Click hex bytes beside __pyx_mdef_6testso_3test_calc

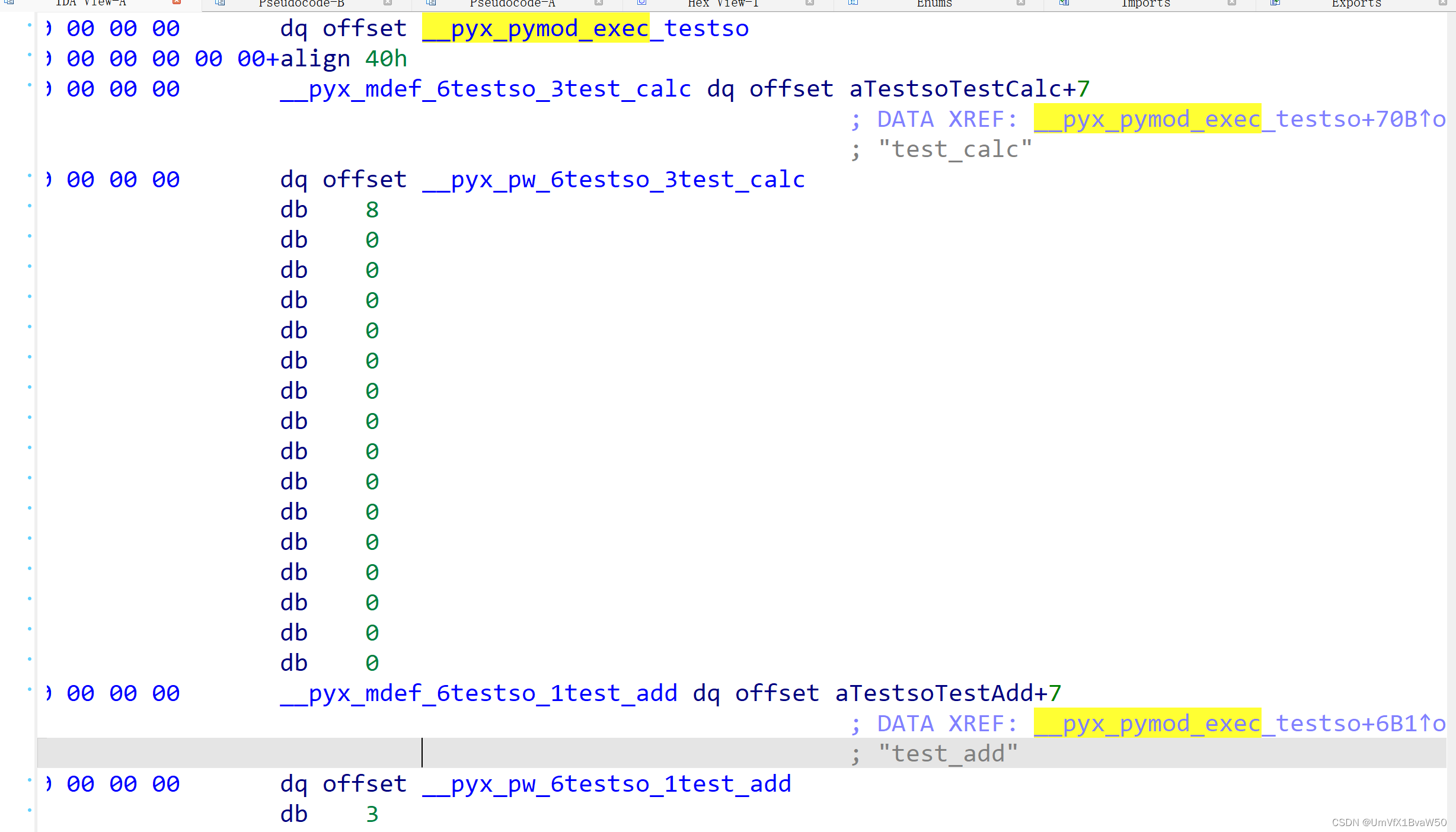113,89
